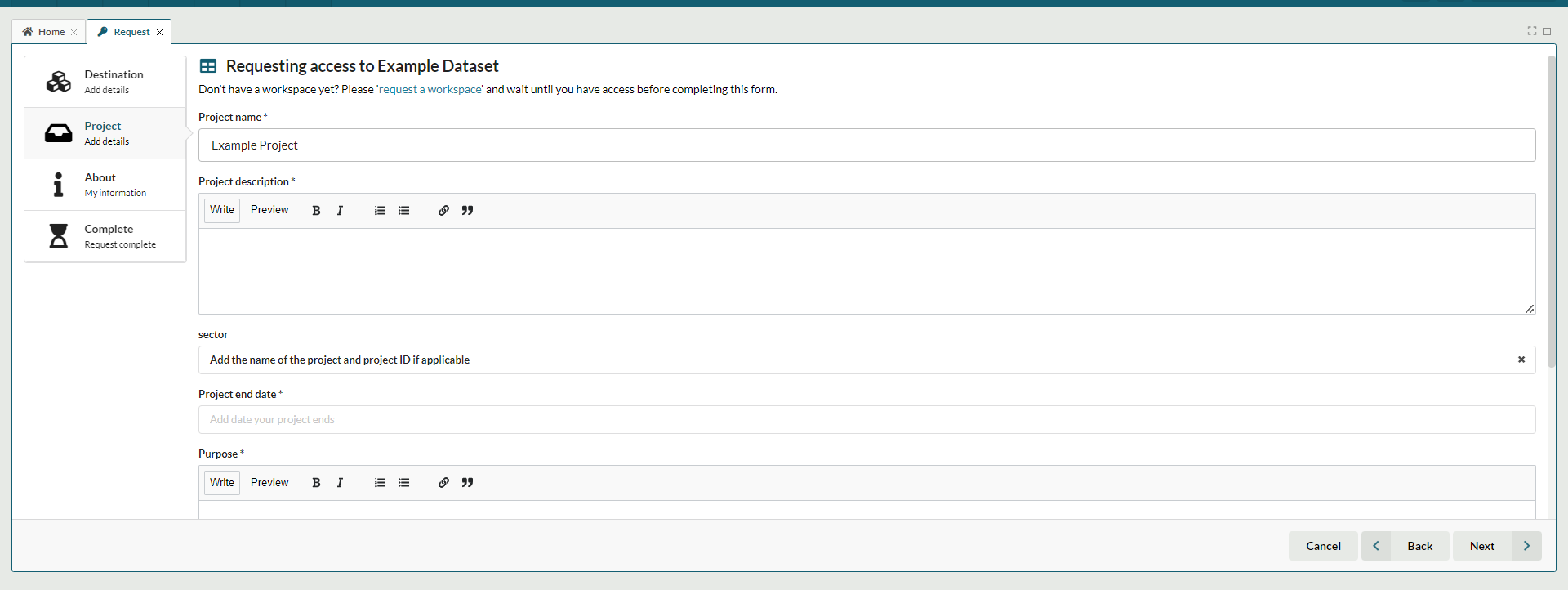
Task: Insert bullet list in Project description
Action: click(x=403, y=211)
